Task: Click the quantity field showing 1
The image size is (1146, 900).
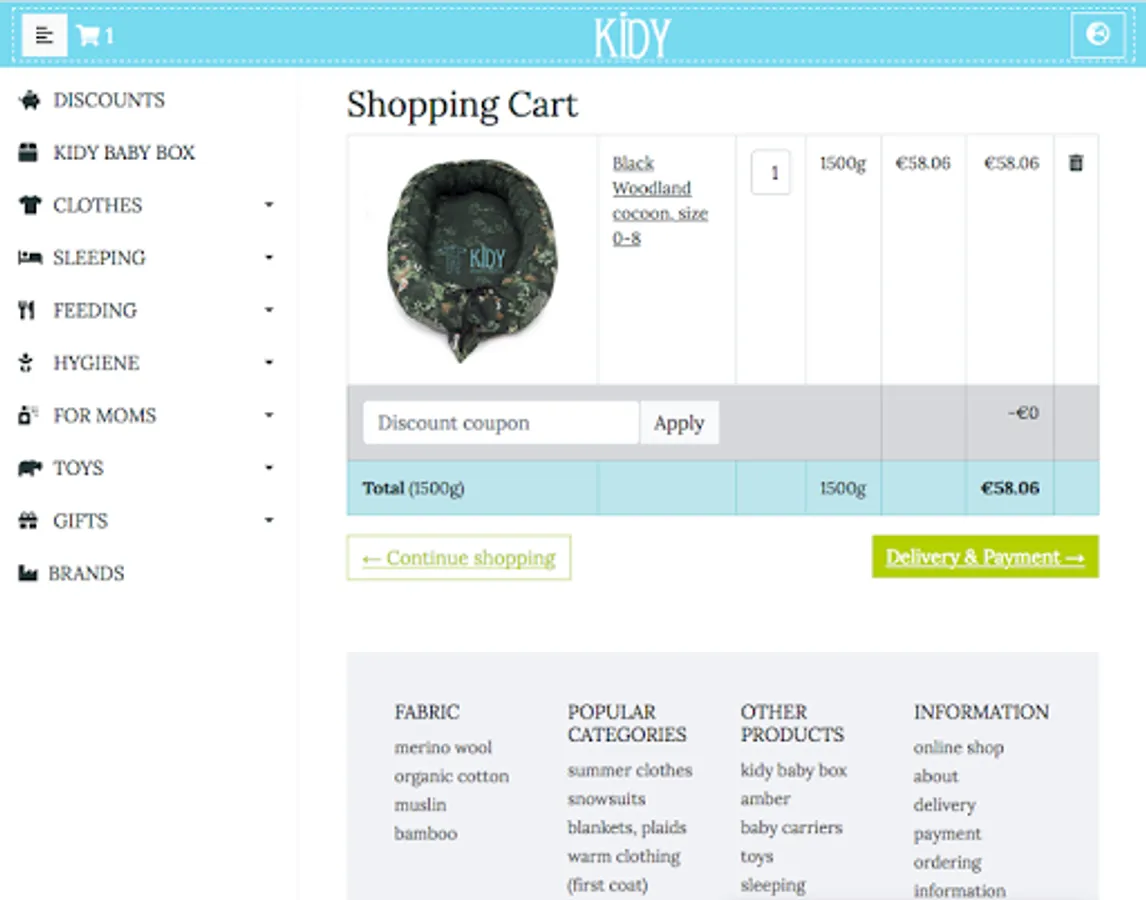Action: pos(771,173)
